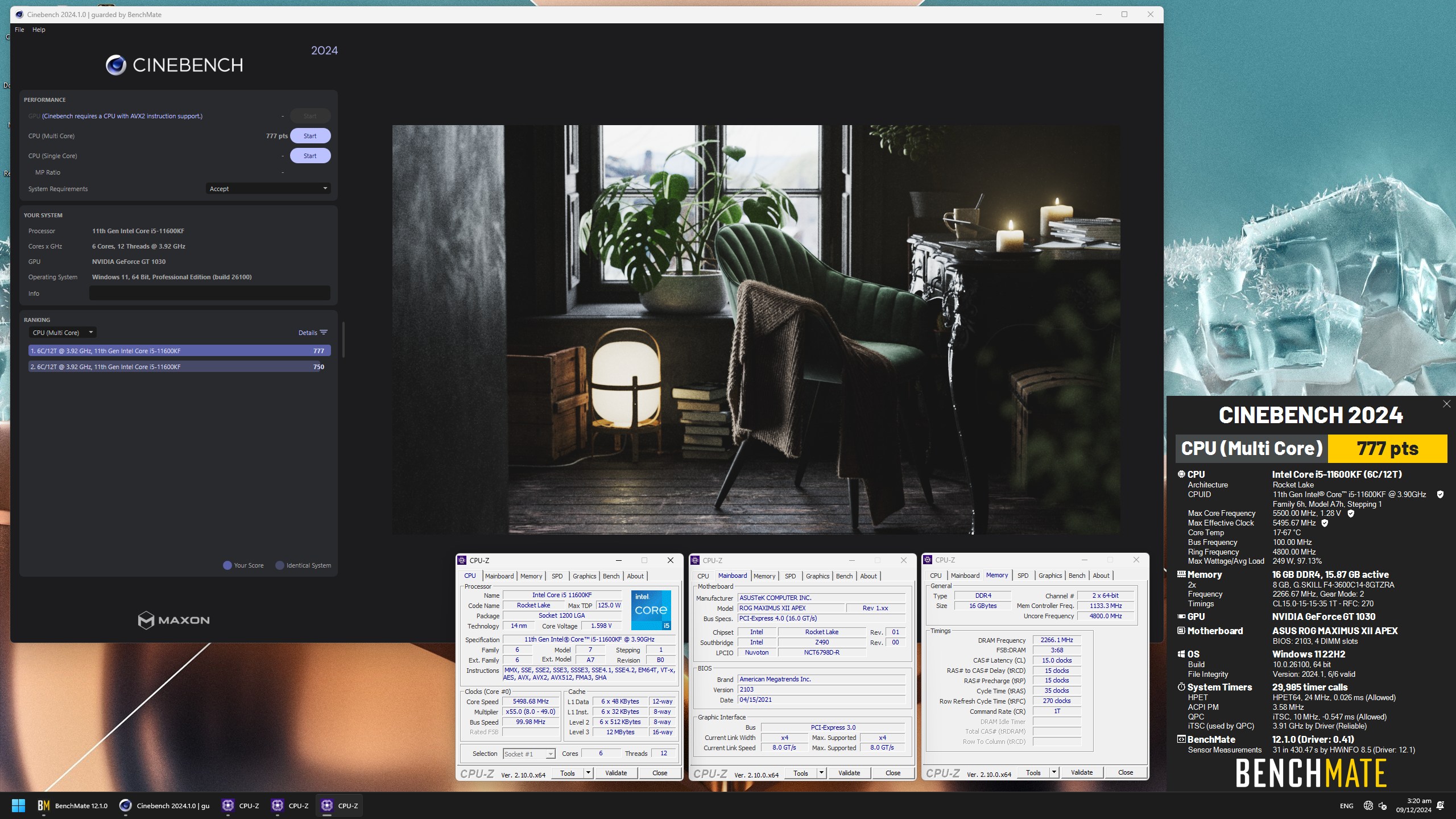This screenshot has height=819, width=1456.
Task: Click the ranking list scrollbar
Action: 343,340
